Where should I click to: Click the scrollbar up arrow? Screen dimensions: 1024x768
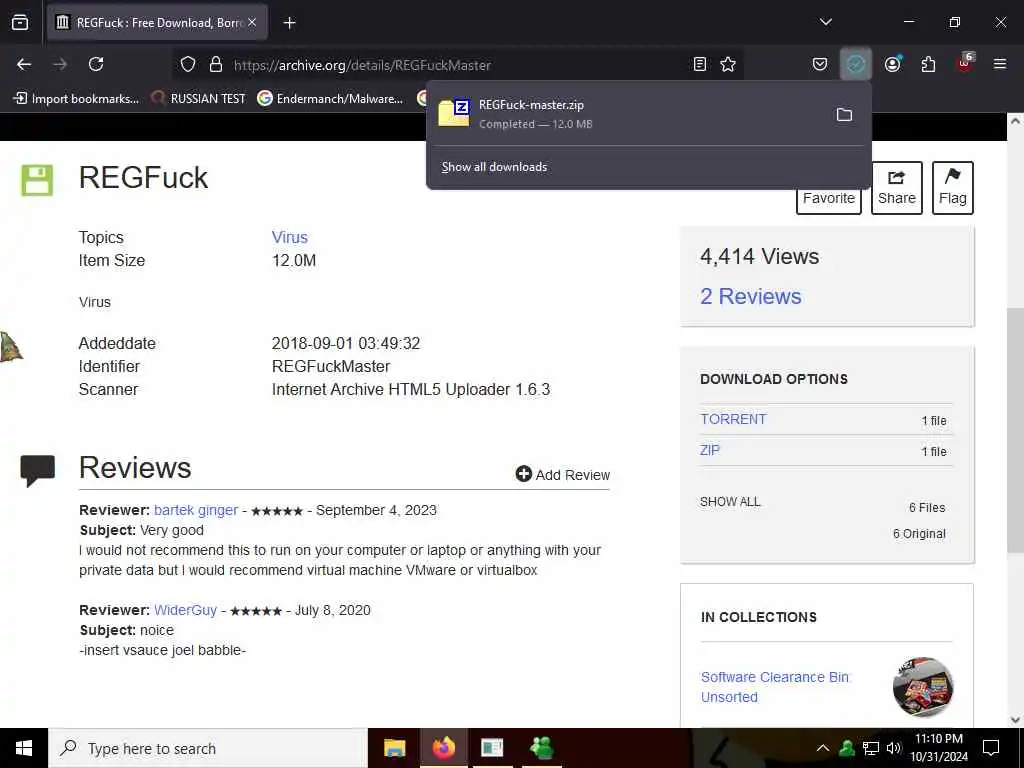(1016, 121)
